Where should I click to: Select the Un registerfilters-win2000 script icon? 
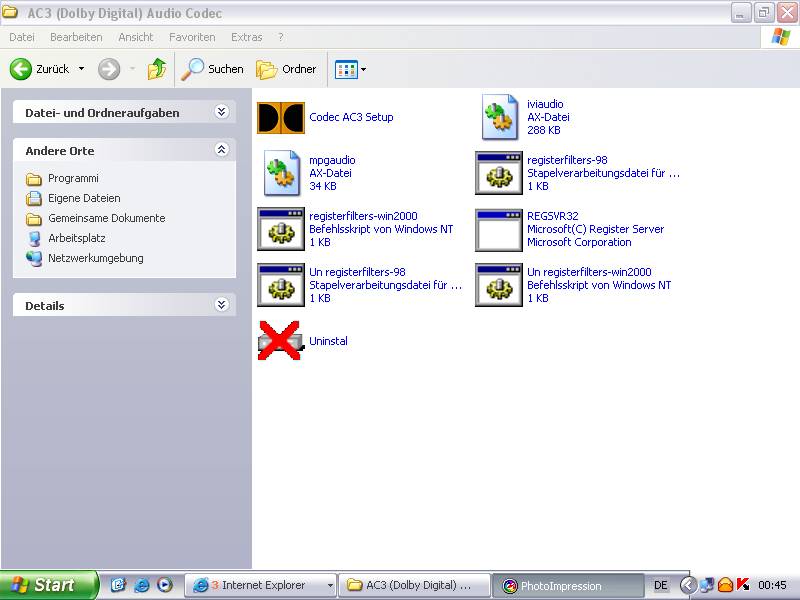[x=498, y=285]
